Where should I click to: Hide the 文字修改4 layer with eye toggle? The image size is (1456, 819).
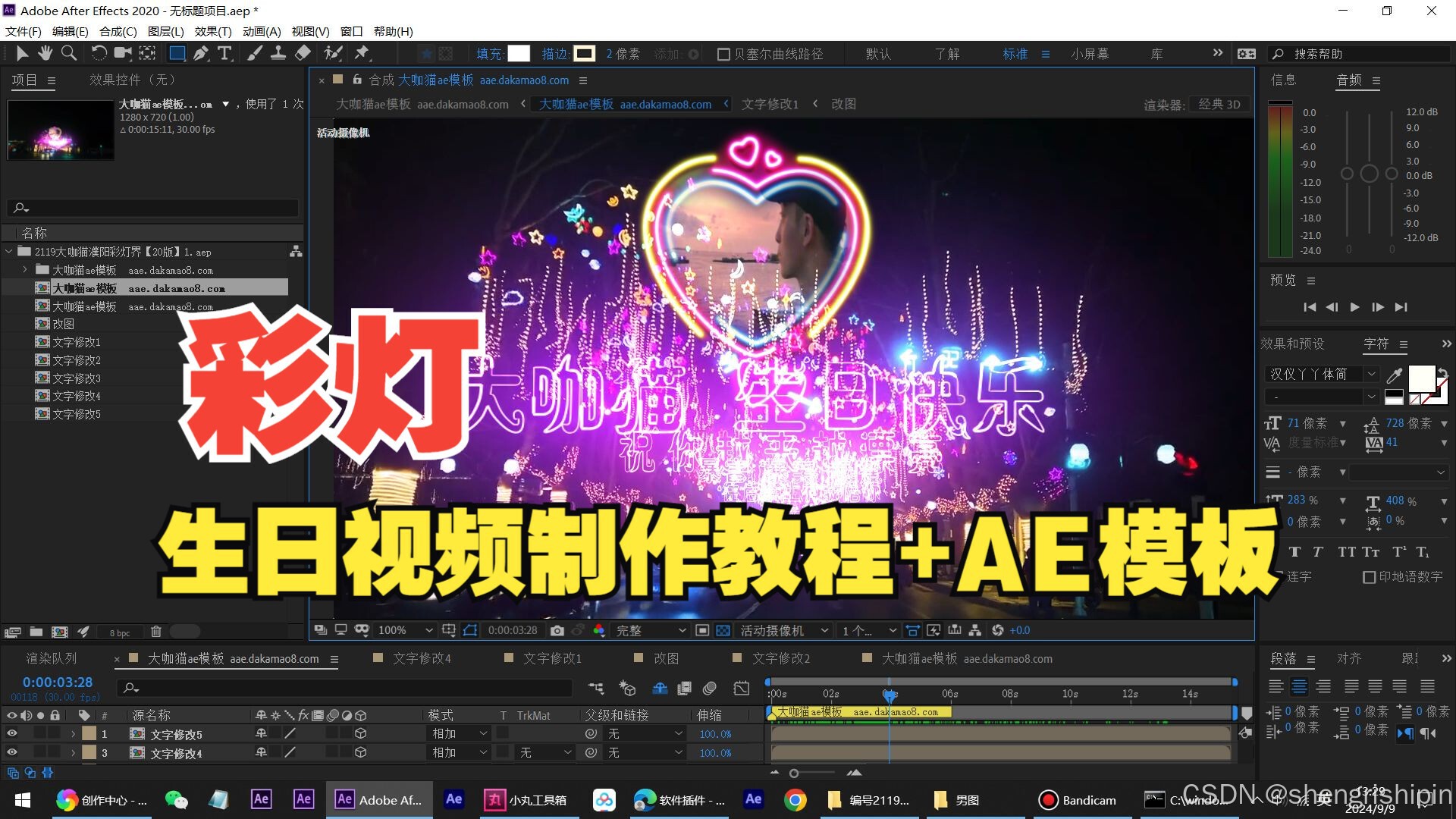(11, 752)
